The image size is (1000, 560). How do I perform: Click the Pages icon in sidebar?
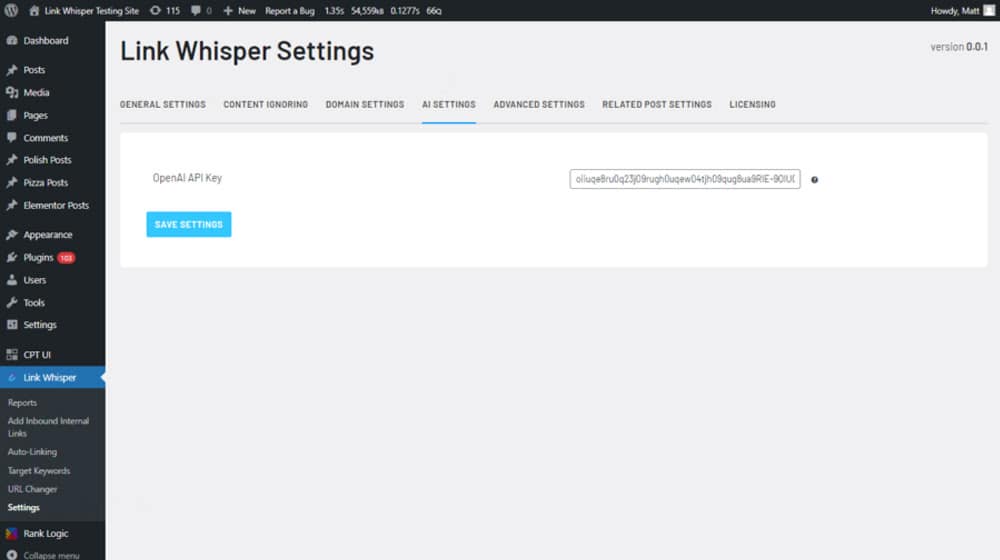tap(11, 115)
